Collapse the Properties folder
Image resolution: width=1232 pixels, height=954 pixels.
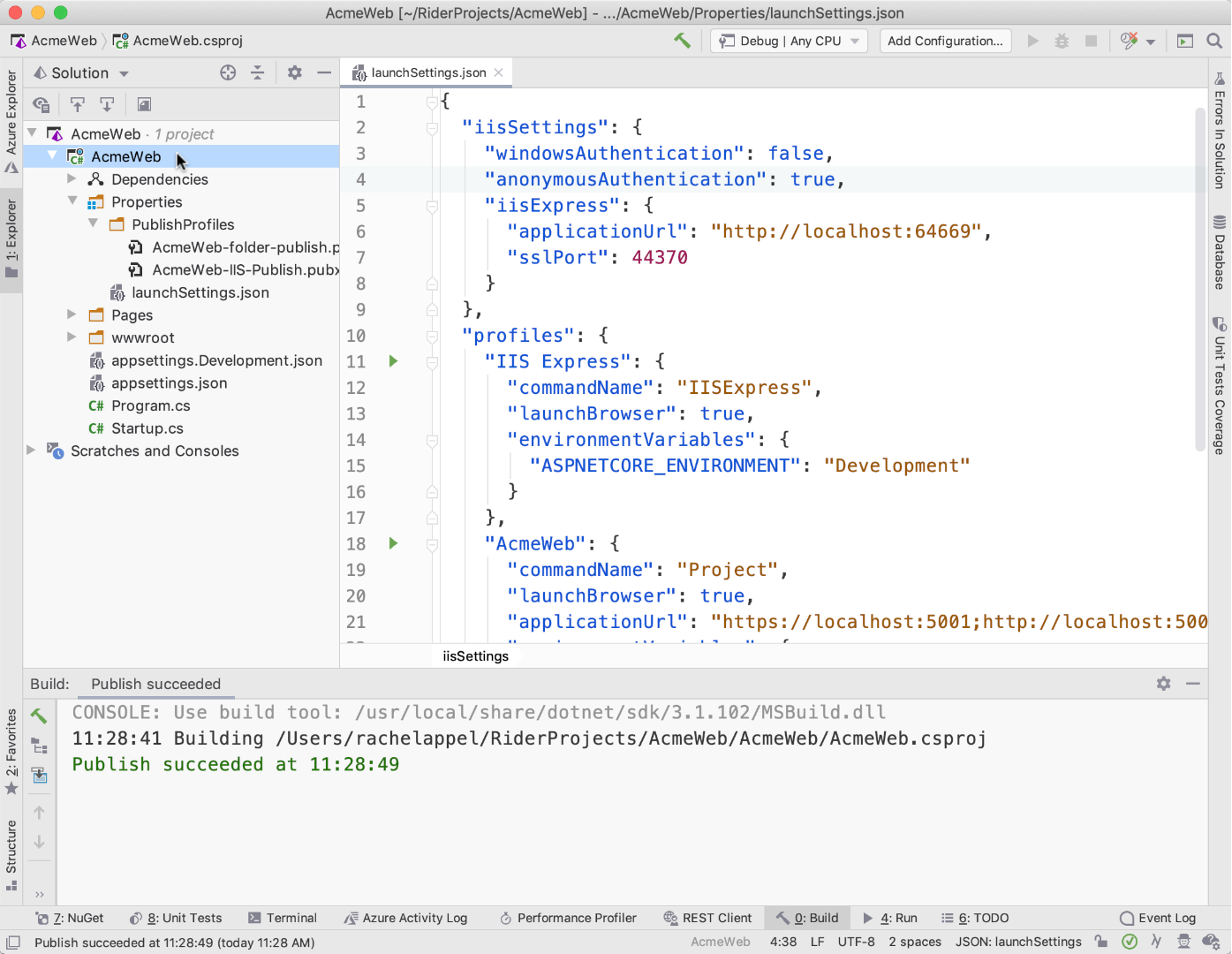point(72,201)
